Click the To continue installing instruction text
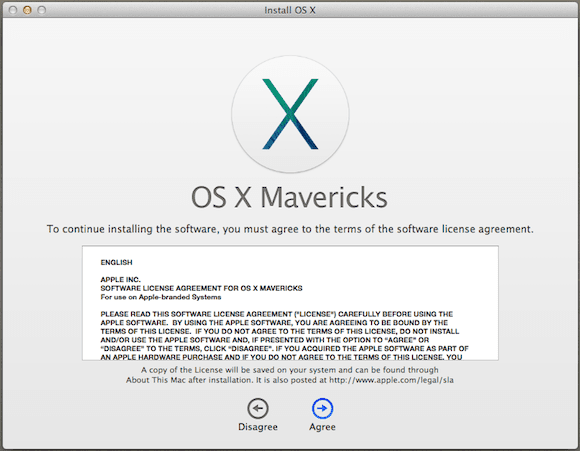The image size is (580, 451). pos(290,229)
